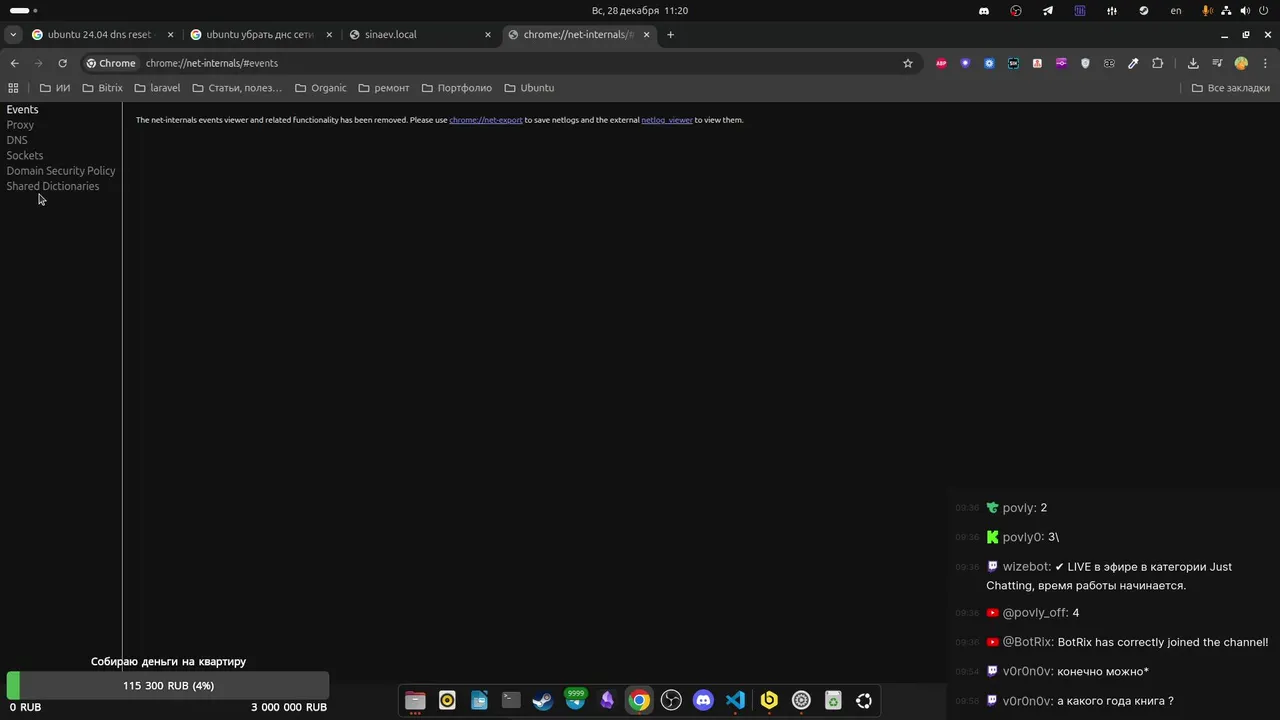Go back to previous page

point(14,63)
